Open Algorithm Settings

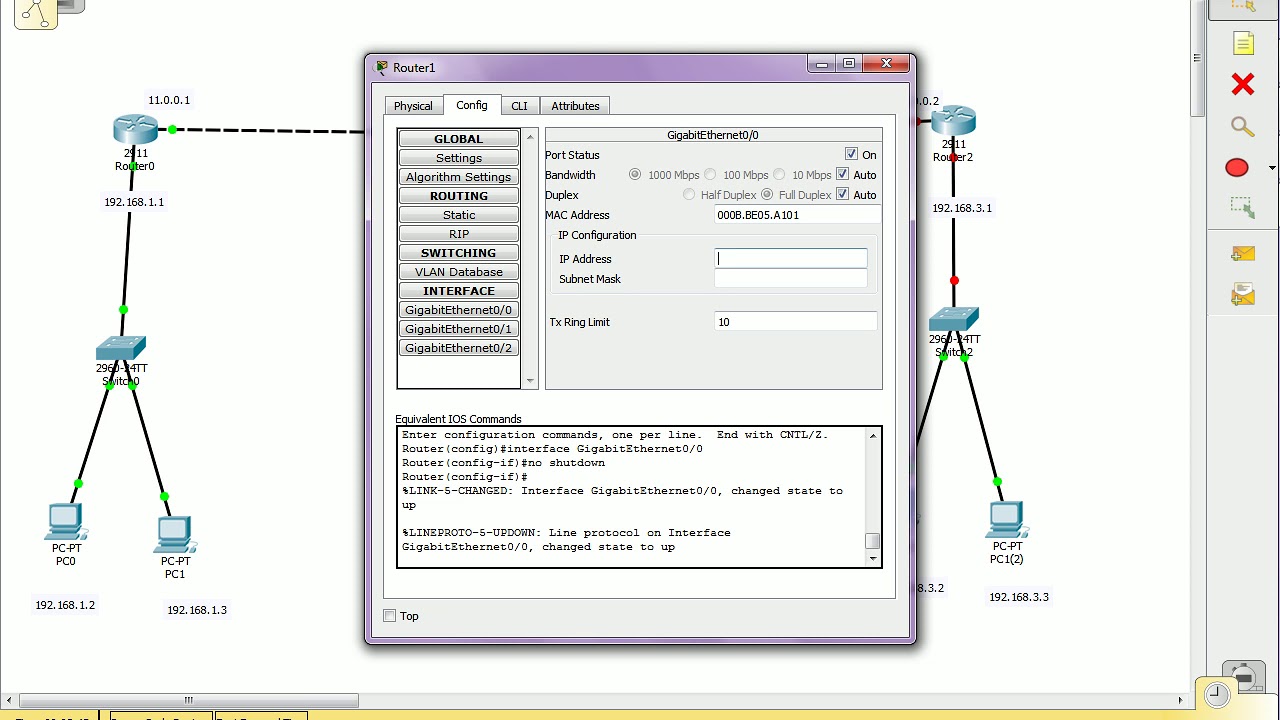tap(459, 177)
